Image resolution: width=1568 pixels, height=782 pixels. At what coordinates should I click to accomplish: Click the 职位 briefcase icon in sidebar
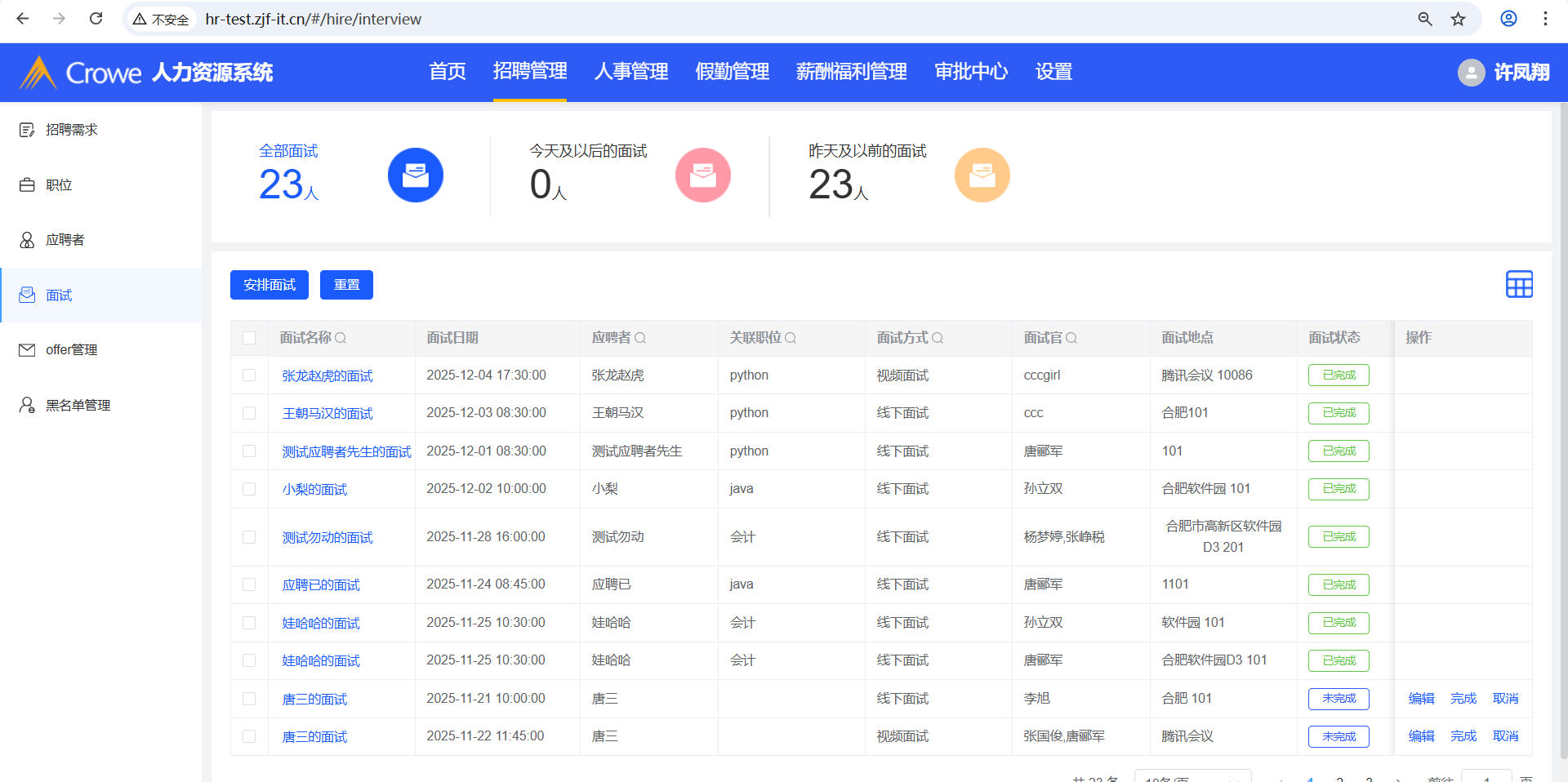[27, 185]
